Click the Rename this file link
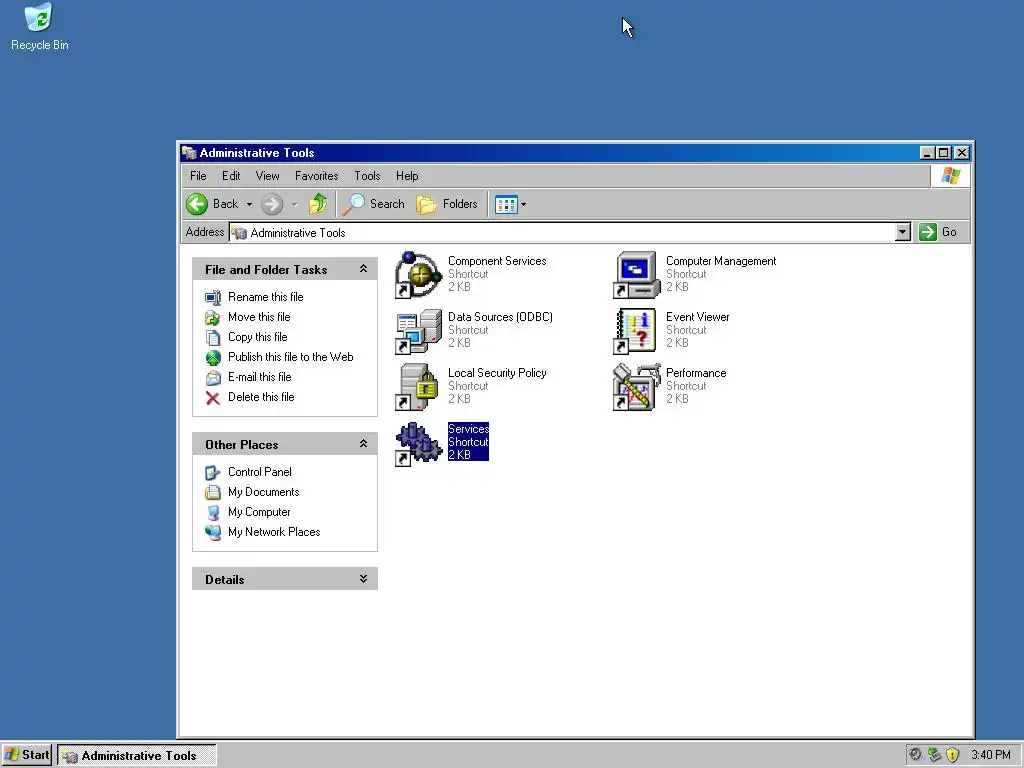This screenshot has width=1024, height=768. [x=265, y=297]
